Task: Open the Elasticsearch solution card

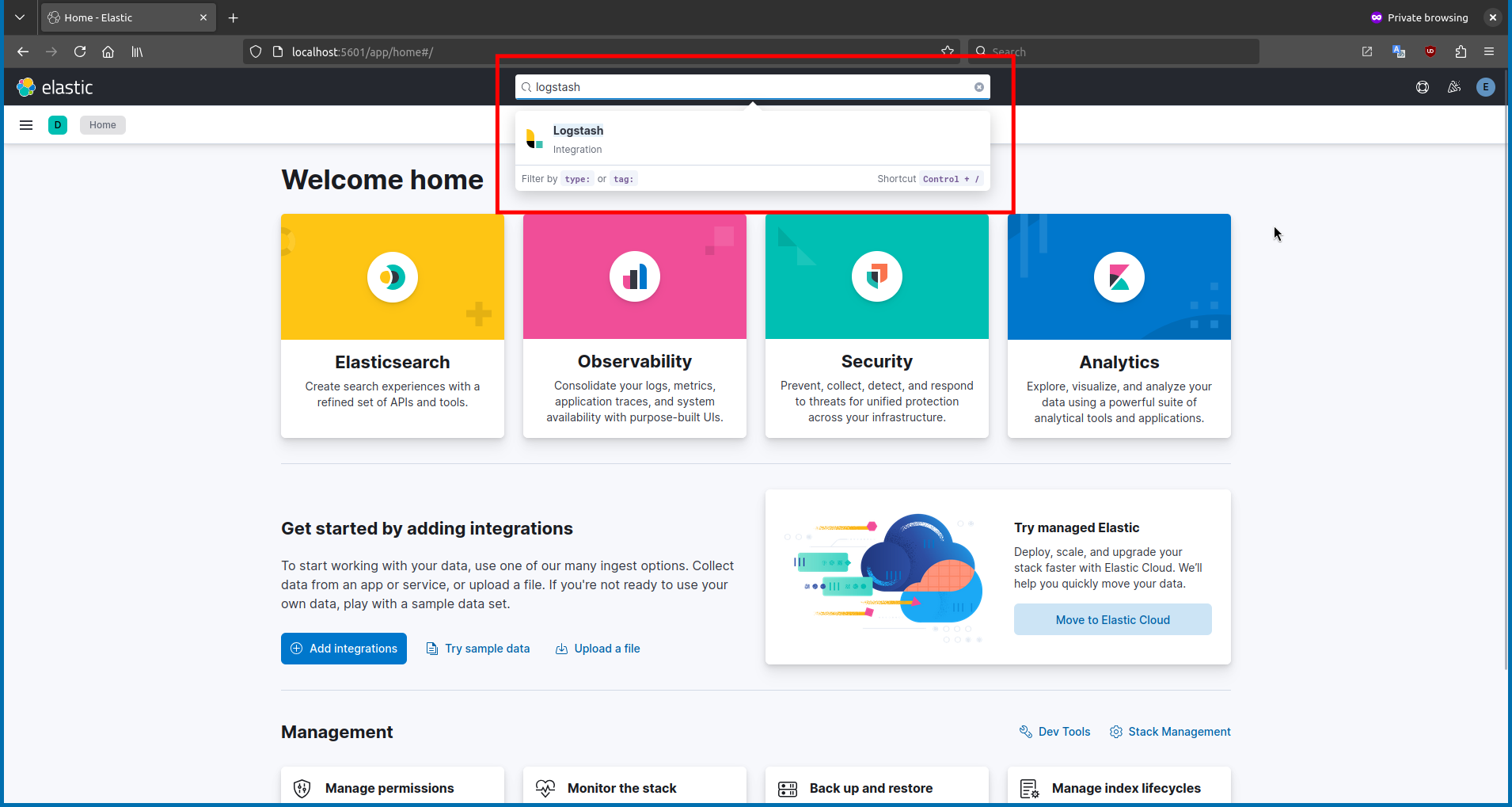Action: coord(393,325)
